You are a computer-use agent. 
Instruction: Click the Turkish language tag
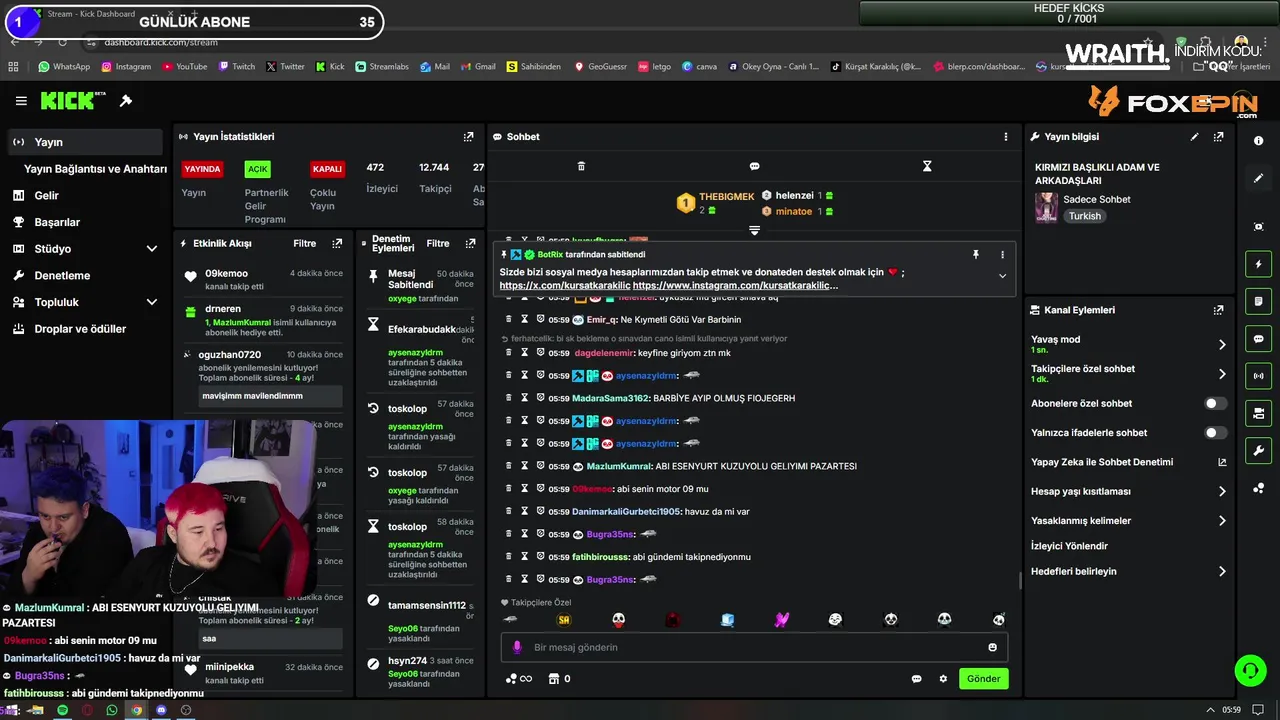coord(1084,216)
